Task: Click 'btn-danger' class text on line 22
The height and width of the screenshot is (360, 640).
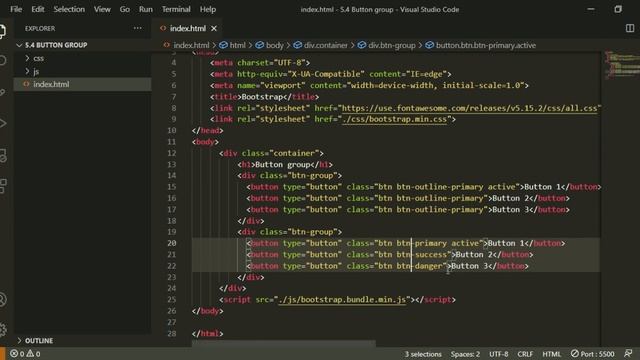Action: [x=420, y=266]
